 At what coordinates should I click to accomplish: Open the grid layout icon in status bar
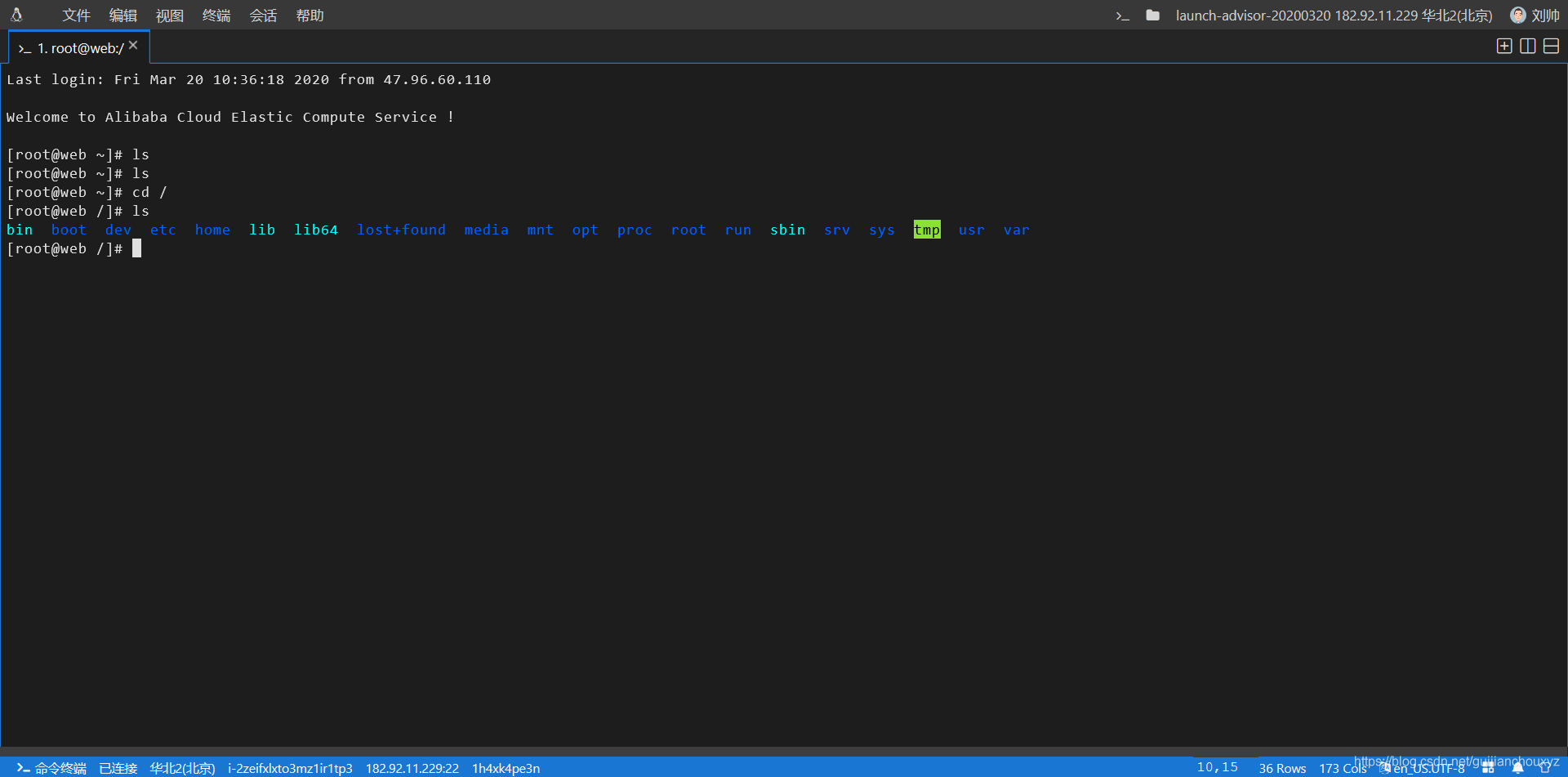1488,768
